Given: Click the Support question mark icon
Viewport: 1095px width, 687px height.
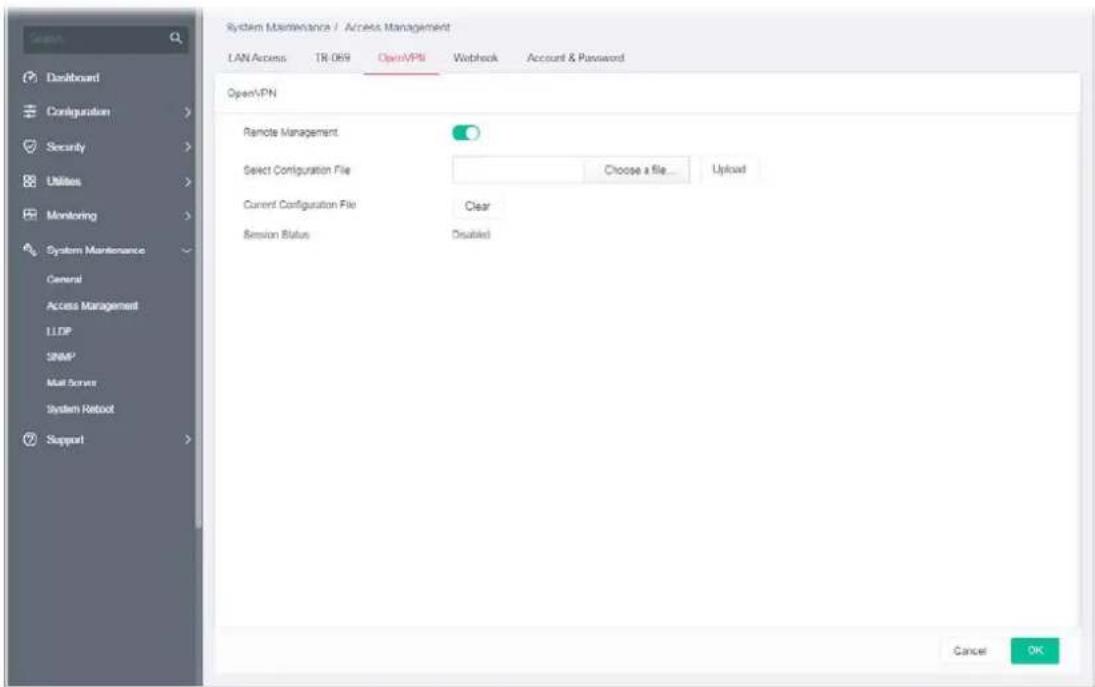Looking at the screenshot, I should point(30,439).
